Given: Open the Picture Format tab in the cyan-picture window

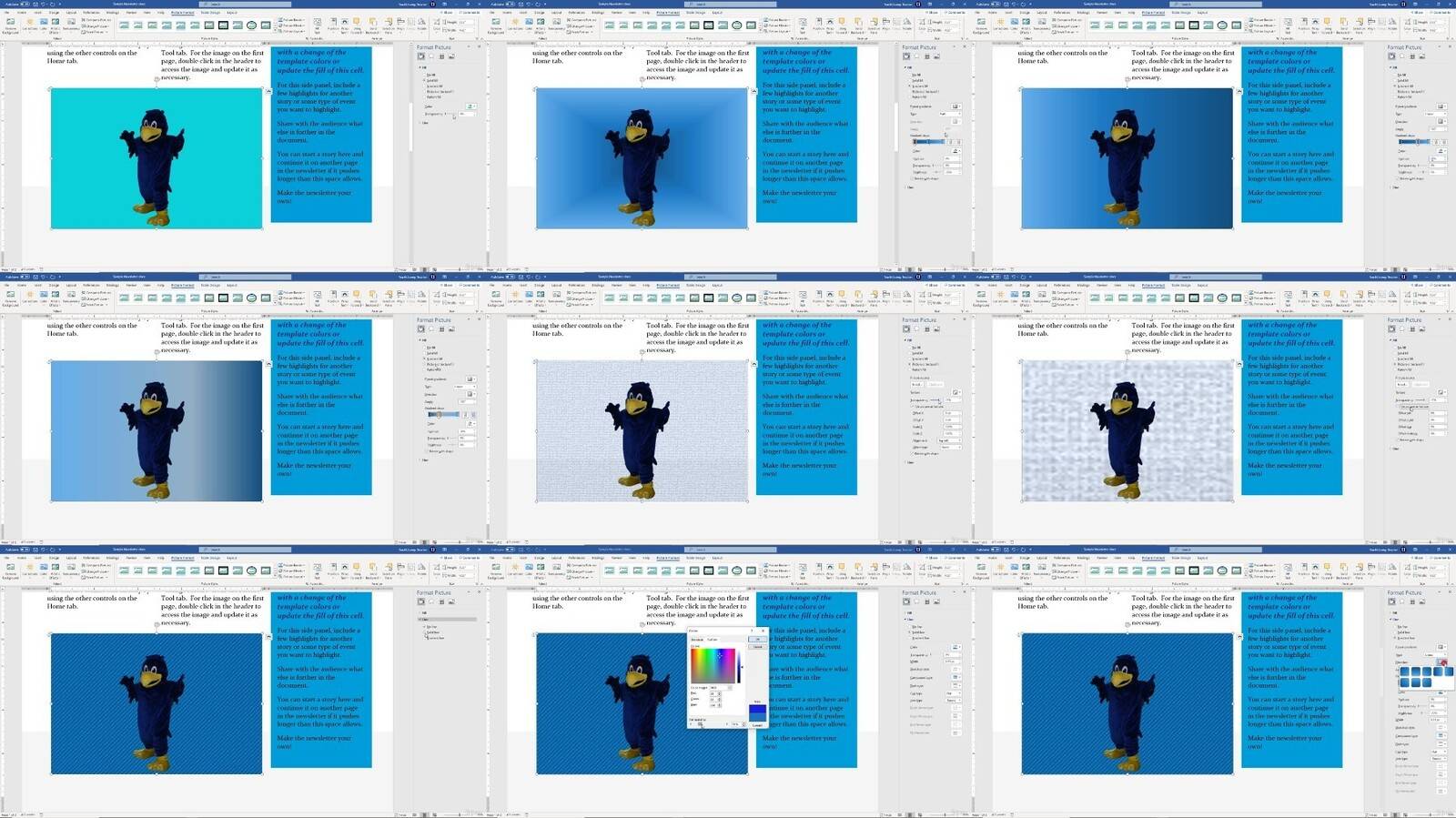Looking at the screenshot, I should pos(182,13).
